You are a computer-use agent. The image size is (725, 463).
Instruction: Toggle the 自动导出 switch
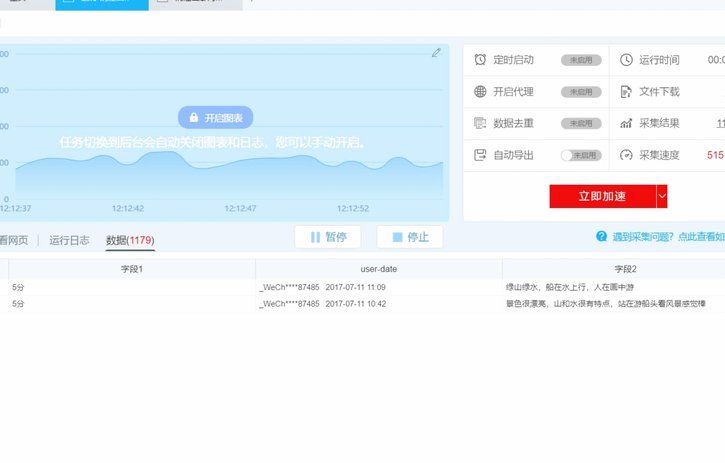581,155
